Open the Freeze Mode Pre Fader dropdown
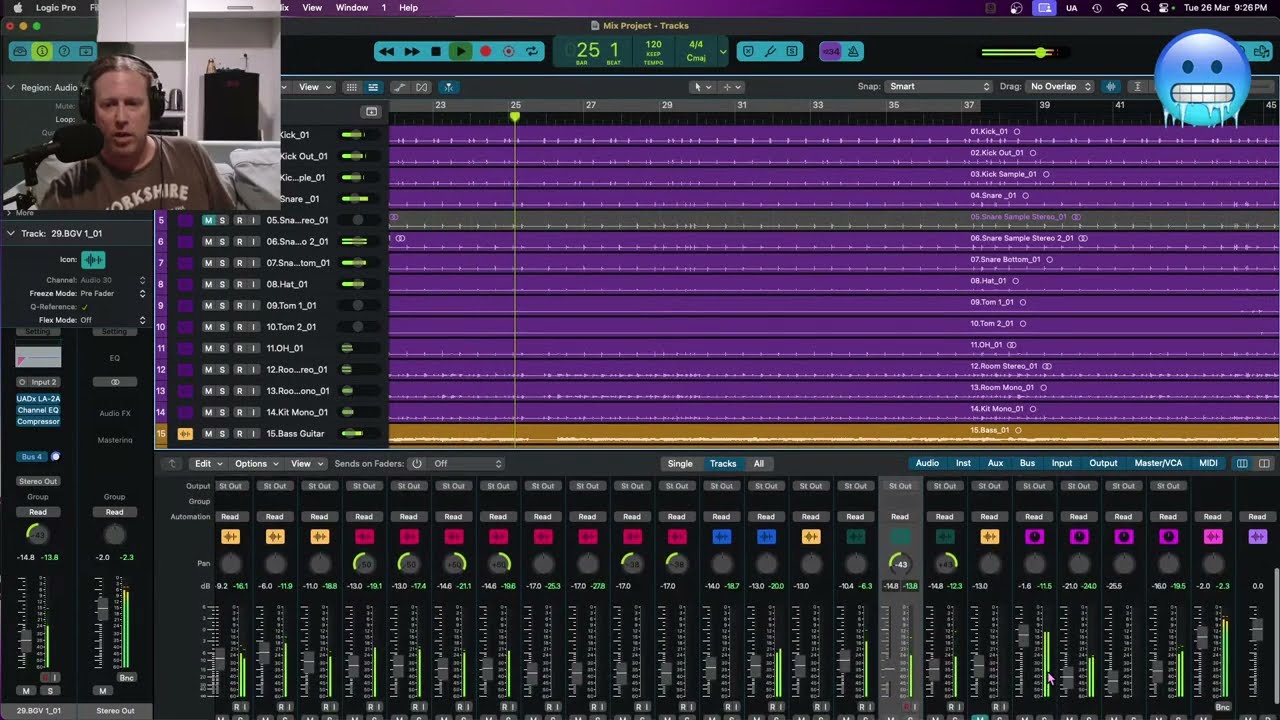The height and width of the screenshot is (720, 1280). pos(113,294)
